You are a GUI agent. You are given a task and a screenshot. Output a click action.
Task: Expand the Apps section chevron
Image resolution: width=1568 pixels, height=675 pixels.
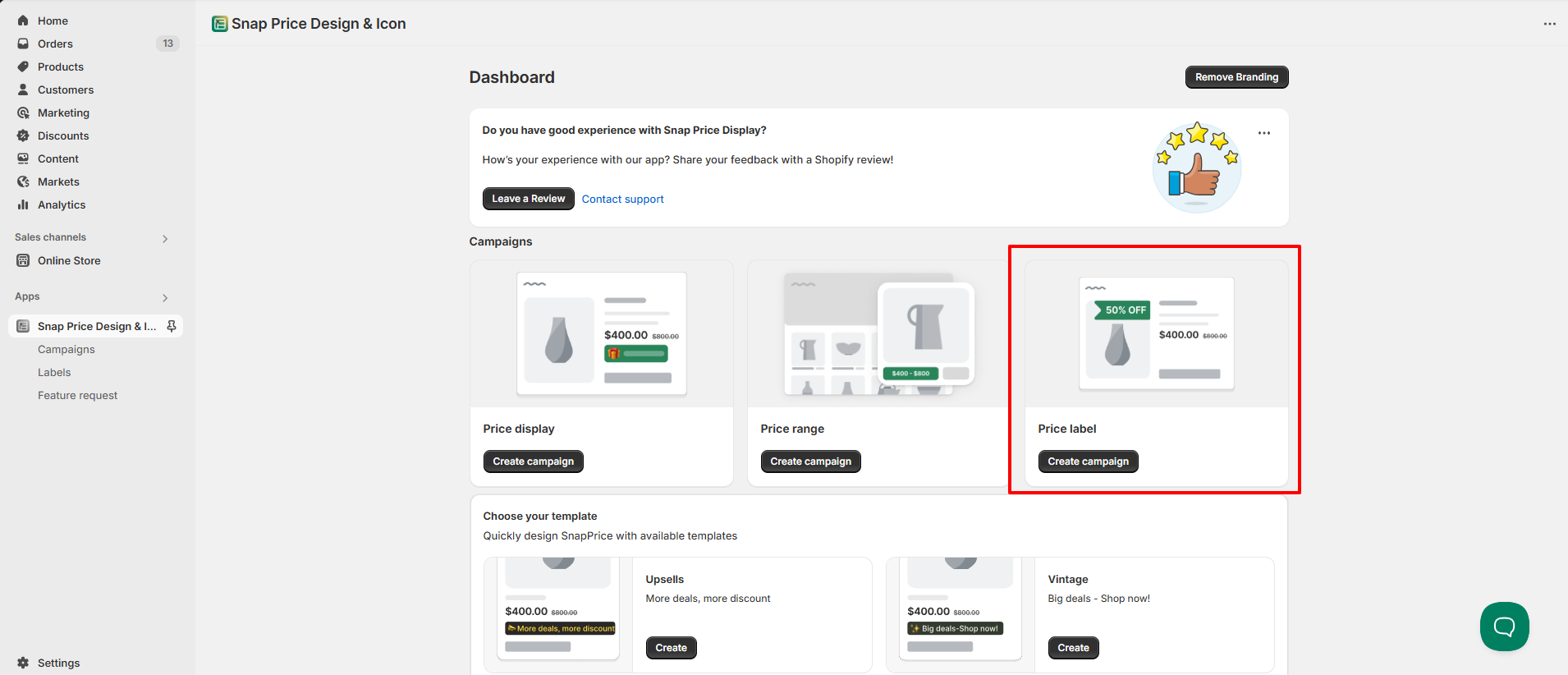[x=165, y=298]
